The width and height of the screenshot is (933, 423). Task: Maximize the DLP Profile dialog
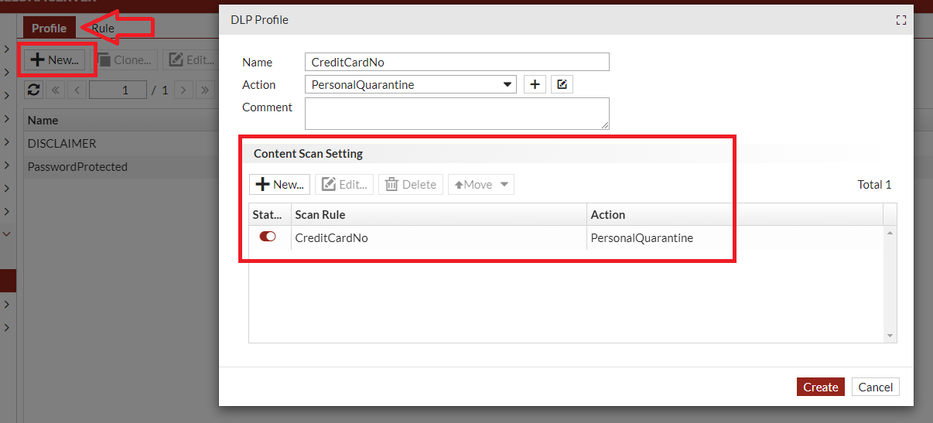[901, 20]
